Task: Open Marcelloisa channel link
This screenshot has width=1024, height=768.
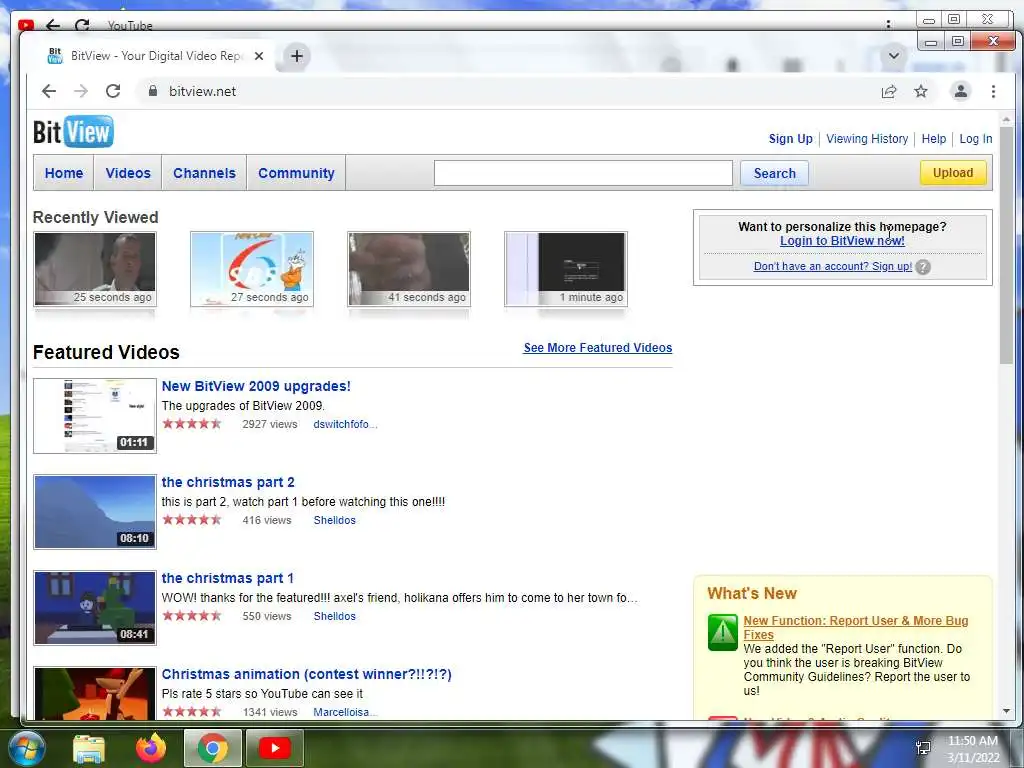Action: pos(345,712)
